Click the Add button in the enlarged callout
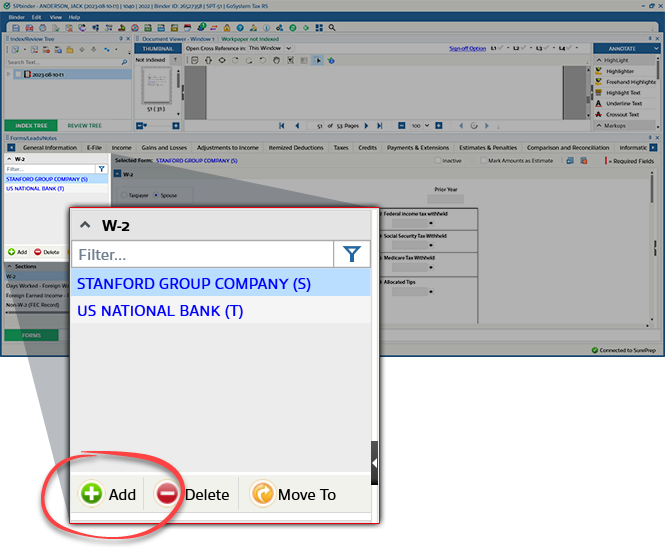The image size is (665, 548). (x=107, y=494)
